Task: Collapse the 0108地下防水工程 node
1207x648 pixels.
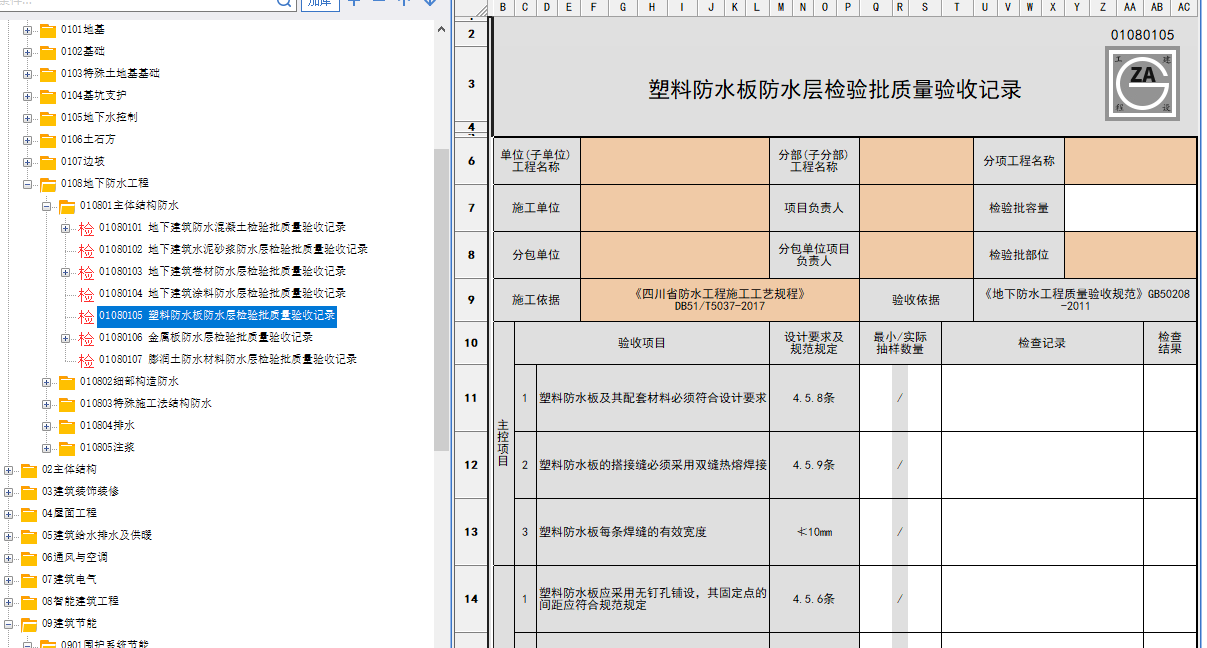Action: coord(28,184)
